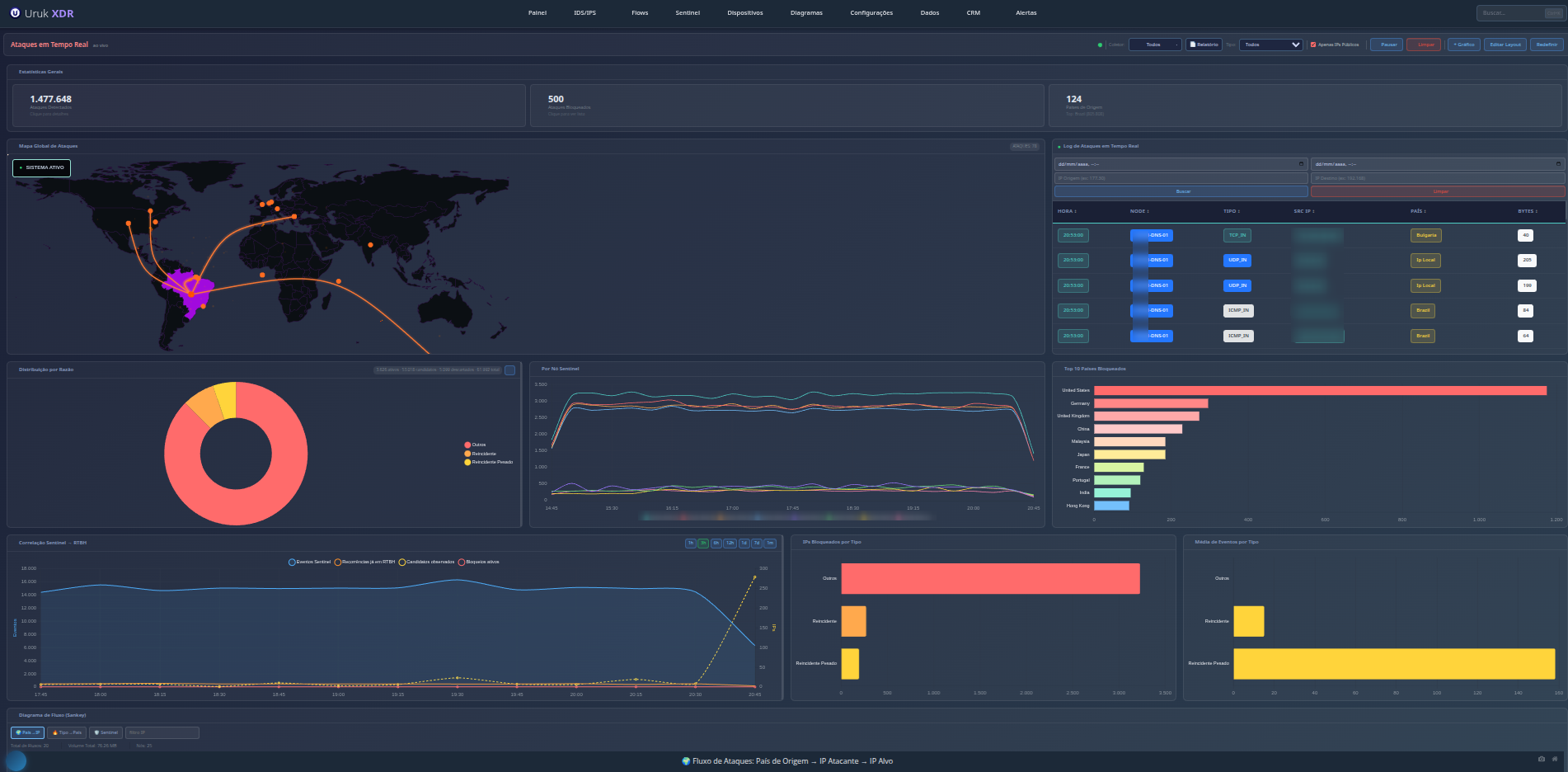Click United States bar in Top 10 chart
The height and width of the screenshot is (772, 1568).
1320,390
